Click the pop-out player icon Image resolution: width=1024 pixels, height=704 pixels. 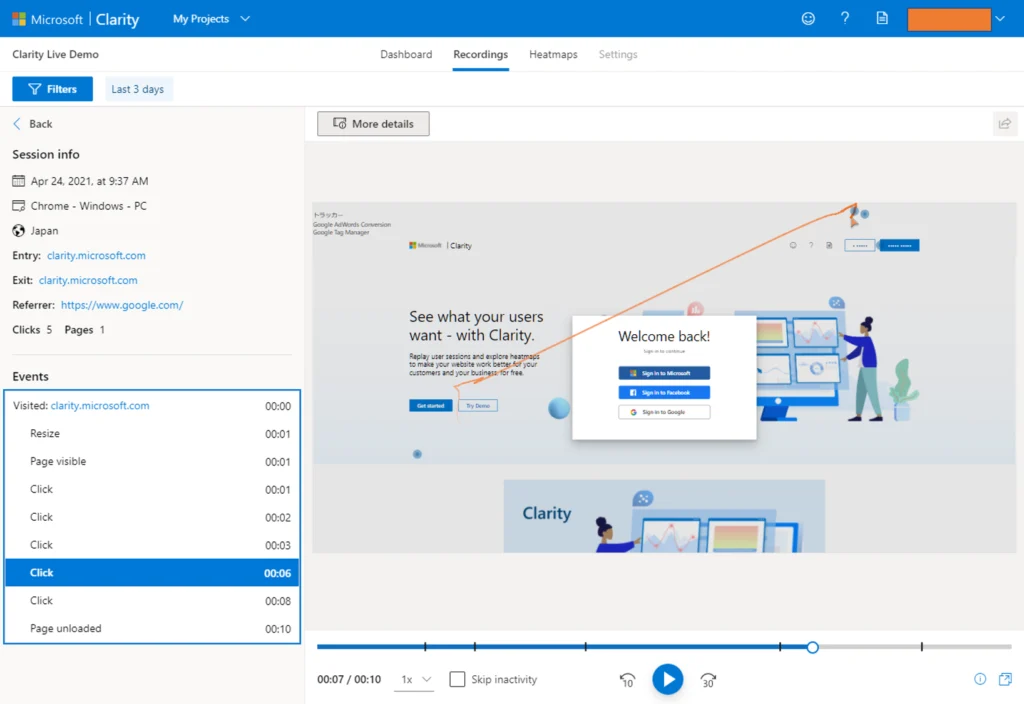(x=1005, y=679)
